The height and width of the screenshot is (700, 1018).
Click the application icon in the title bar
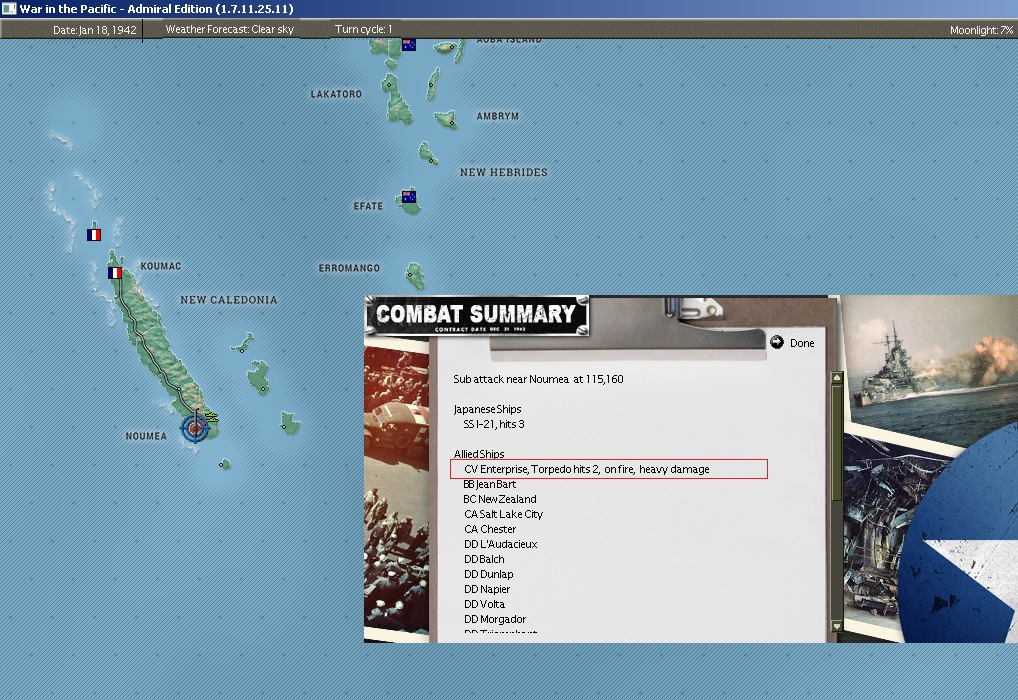click(x=8, y=8)
